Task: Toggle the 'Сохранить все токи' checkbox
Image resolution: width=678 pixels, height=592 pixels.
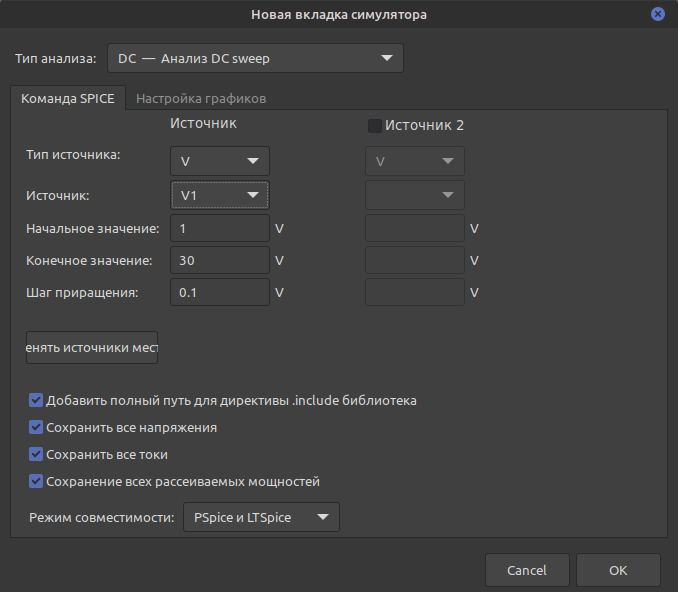Action: (37, 455)
